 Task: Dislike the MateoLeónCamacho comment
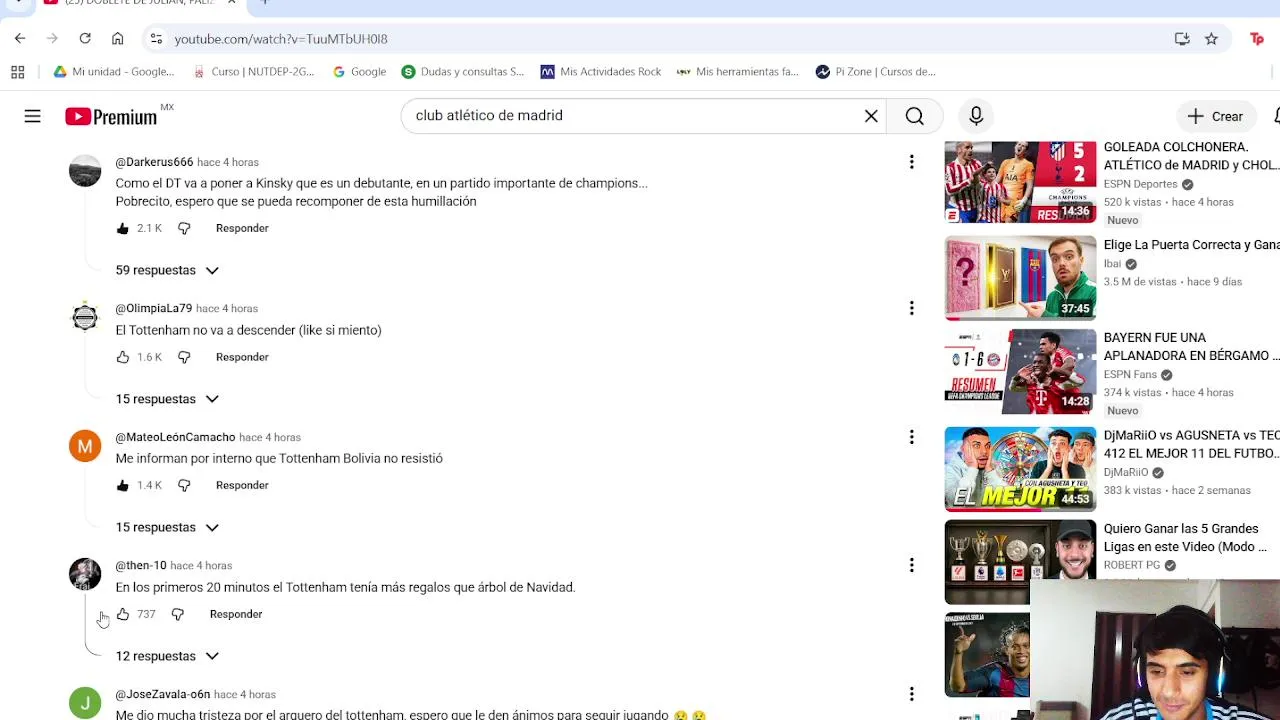pyautogui.click(x=184, y=485)
